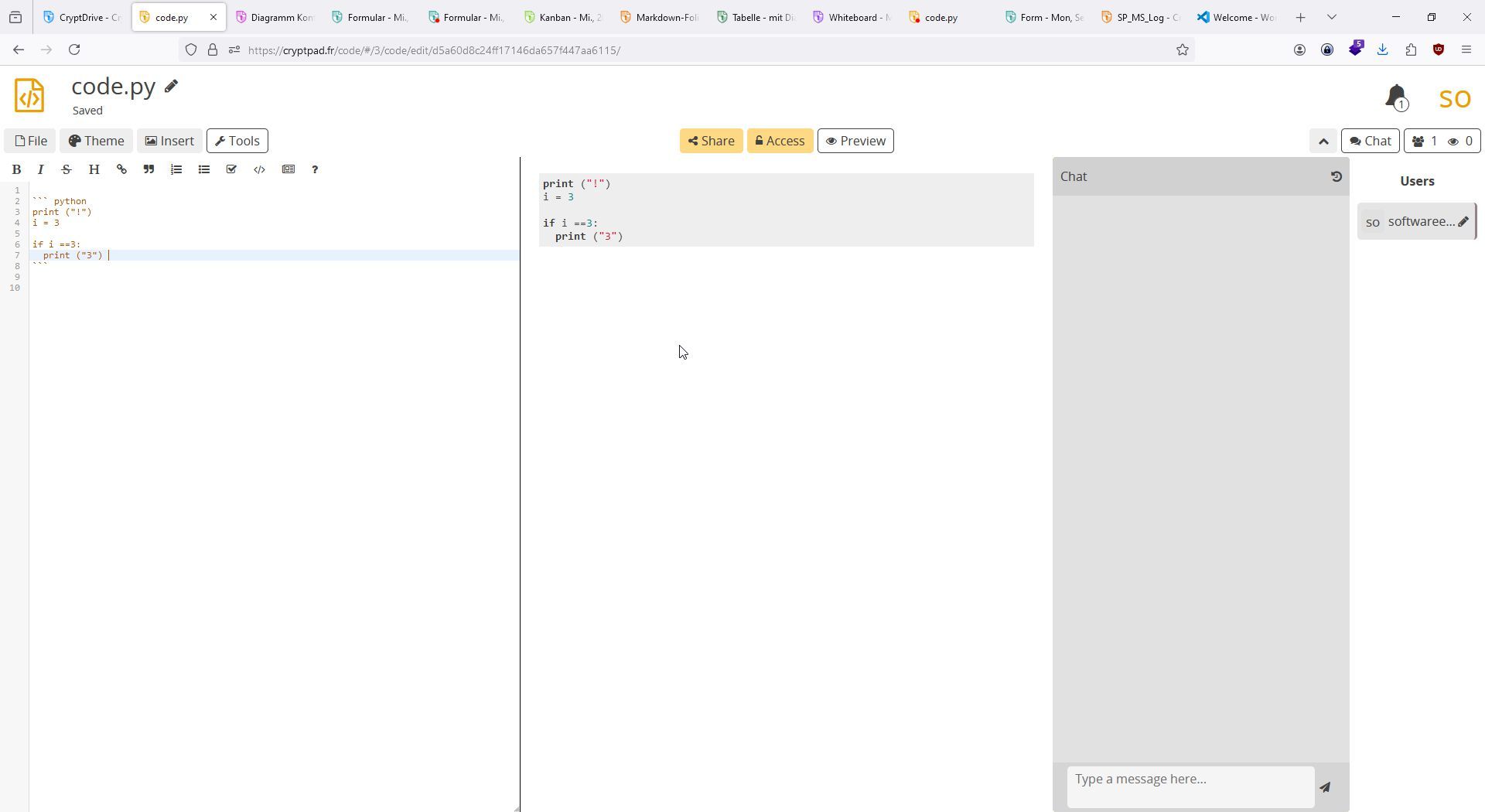Reload the current page

(74, 50)
